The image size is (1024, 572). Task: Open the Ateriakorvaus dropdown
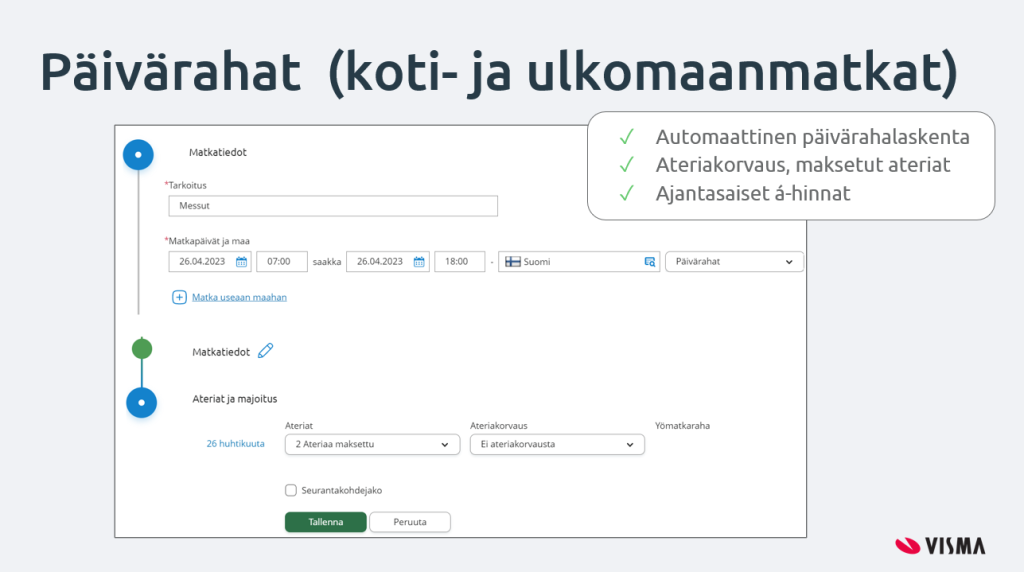(x=557, y=445)
